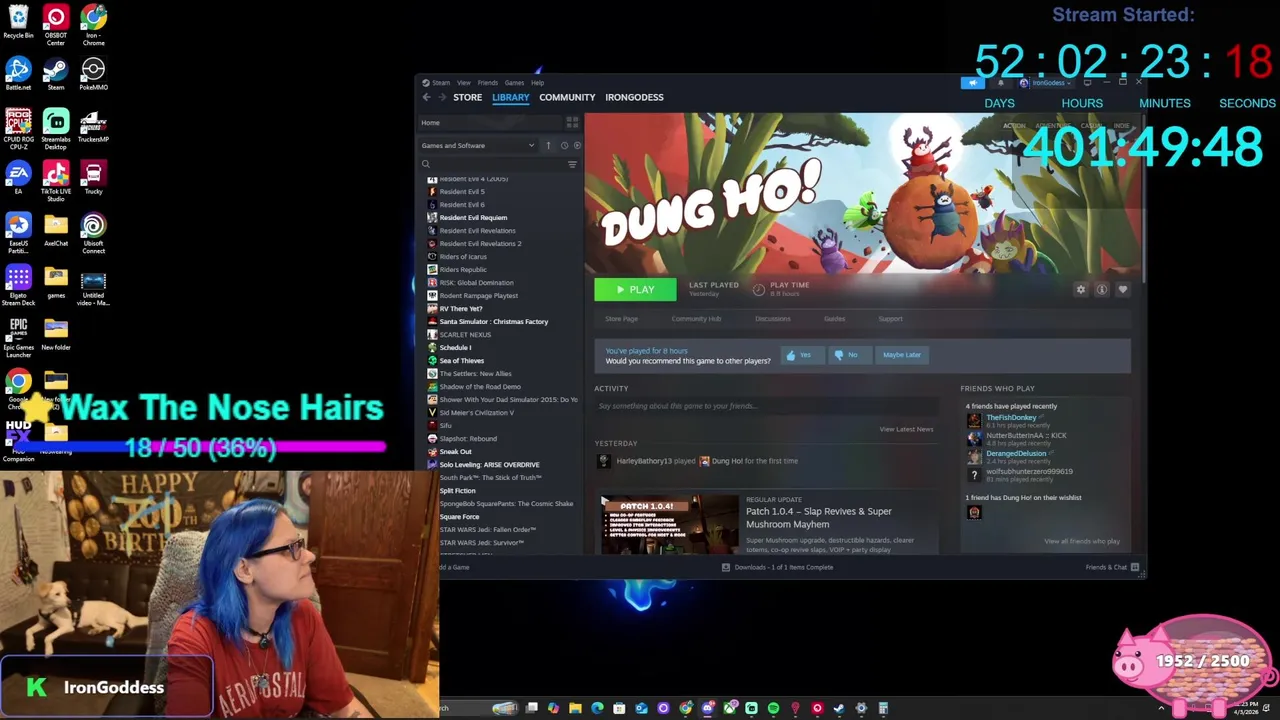The width and height of the screenshot is (1280, 720).
Task: Click View all friends who play link
Action: click(1082, 542)
